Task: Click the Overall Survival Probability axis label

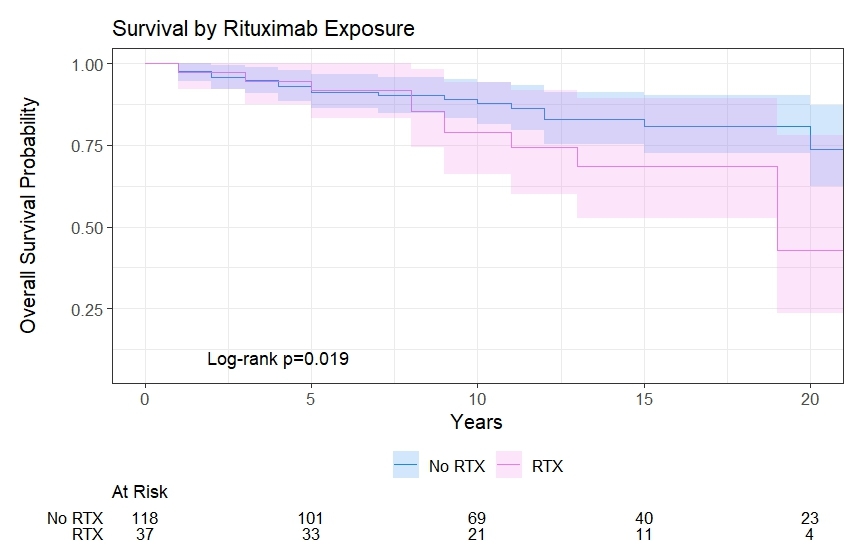Action: [x=29, y=215]
